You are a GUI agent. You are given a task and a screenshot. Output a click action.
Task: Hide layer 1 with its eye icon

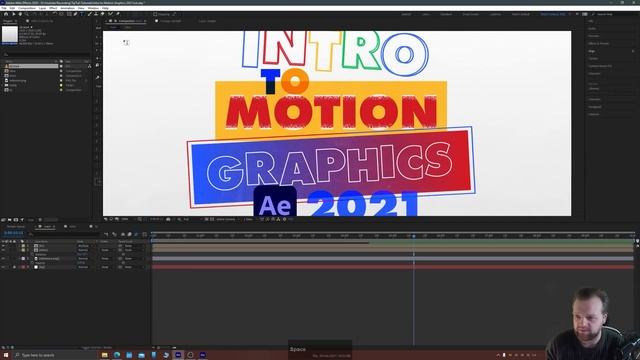[x=3, y=246]
